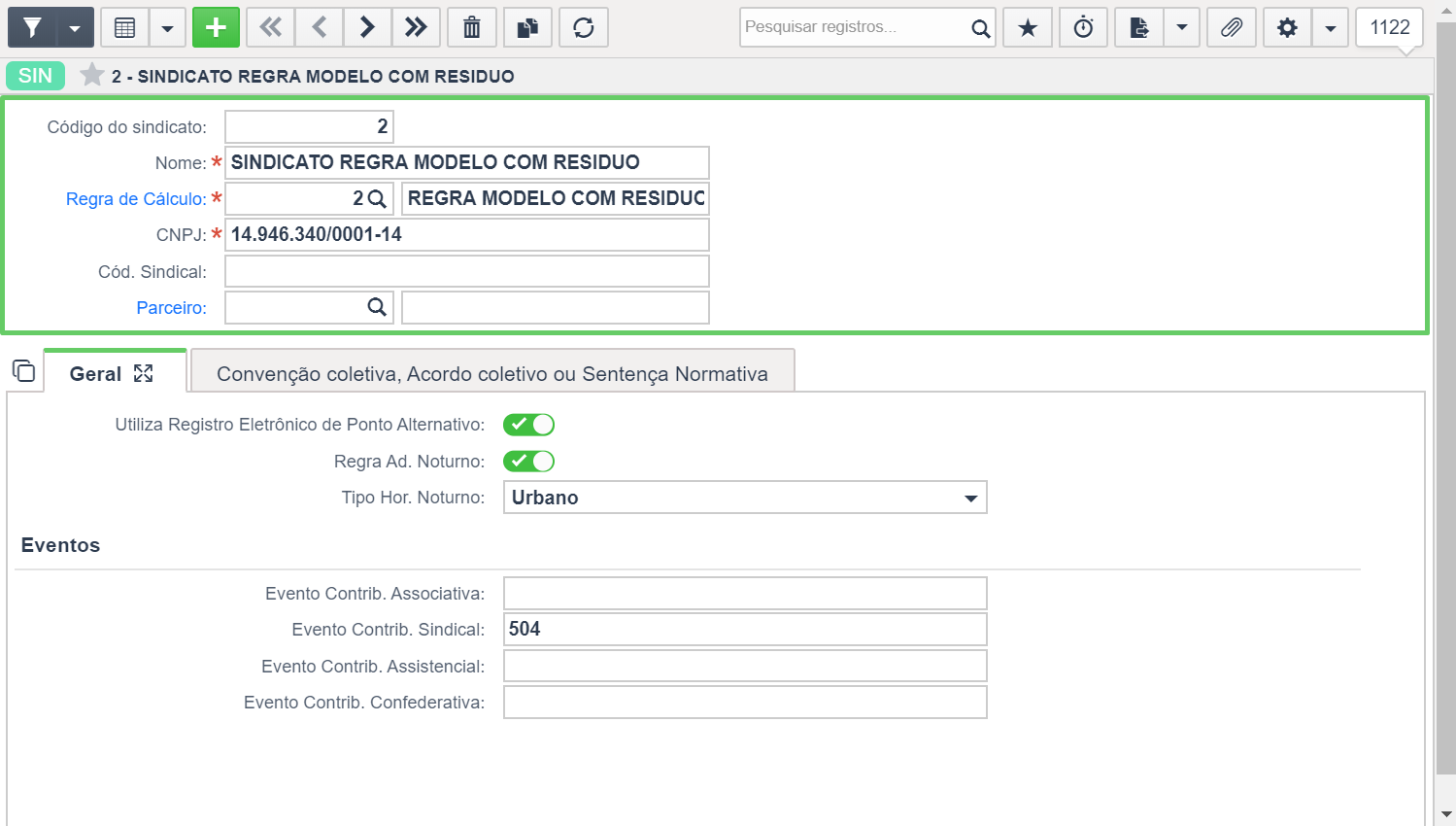Expand the settings dropdown arrow
The width and height of the screenshot is (1456, 826).
tap(1331, 27)
